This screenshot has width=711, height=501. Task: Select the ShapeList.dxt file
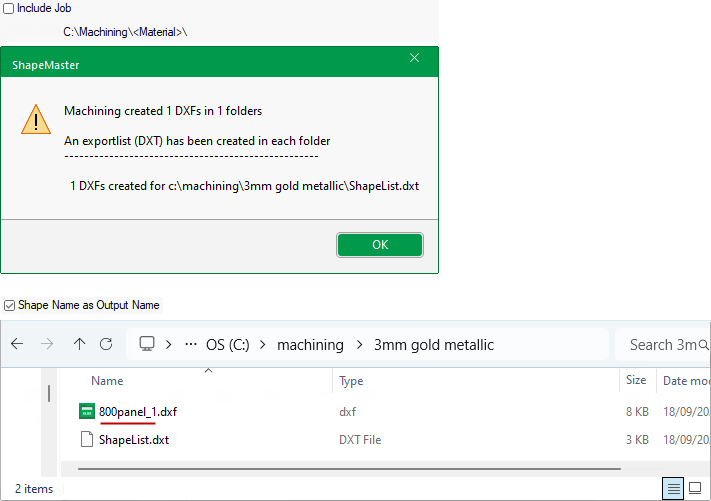click(133, 439)
